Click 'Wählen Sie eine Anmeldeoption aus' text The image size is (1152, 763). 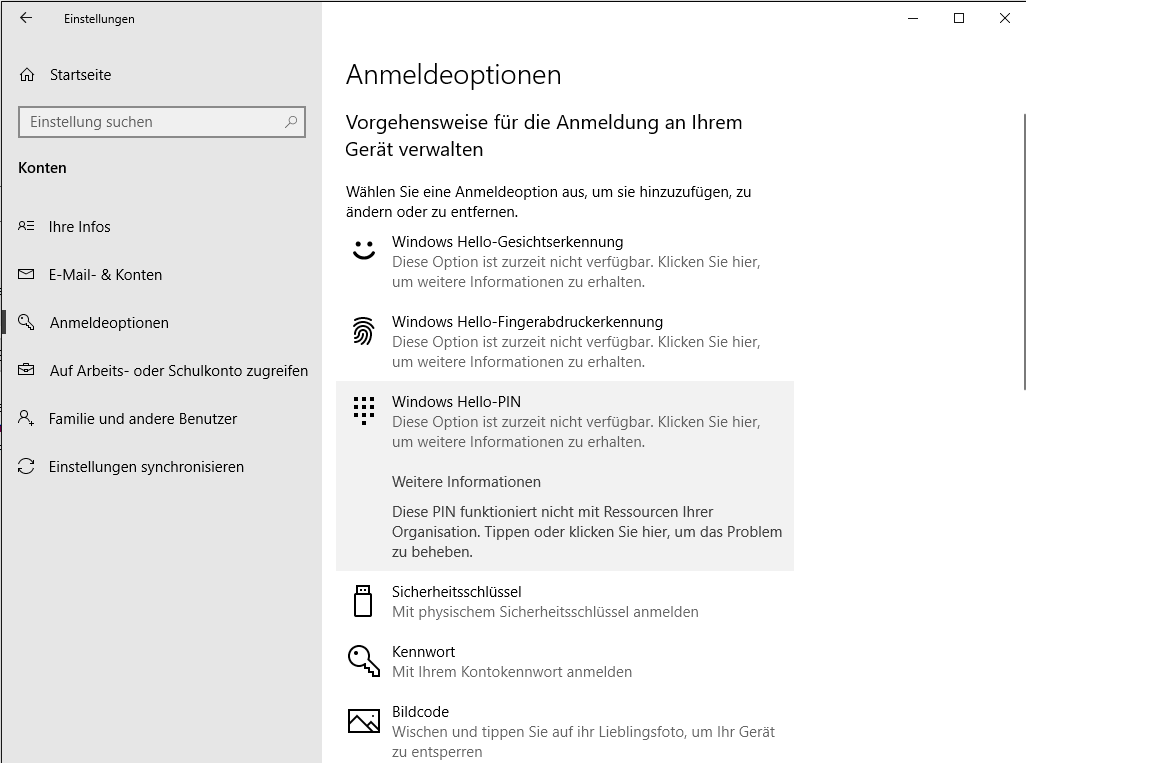(x=549, y=202)
